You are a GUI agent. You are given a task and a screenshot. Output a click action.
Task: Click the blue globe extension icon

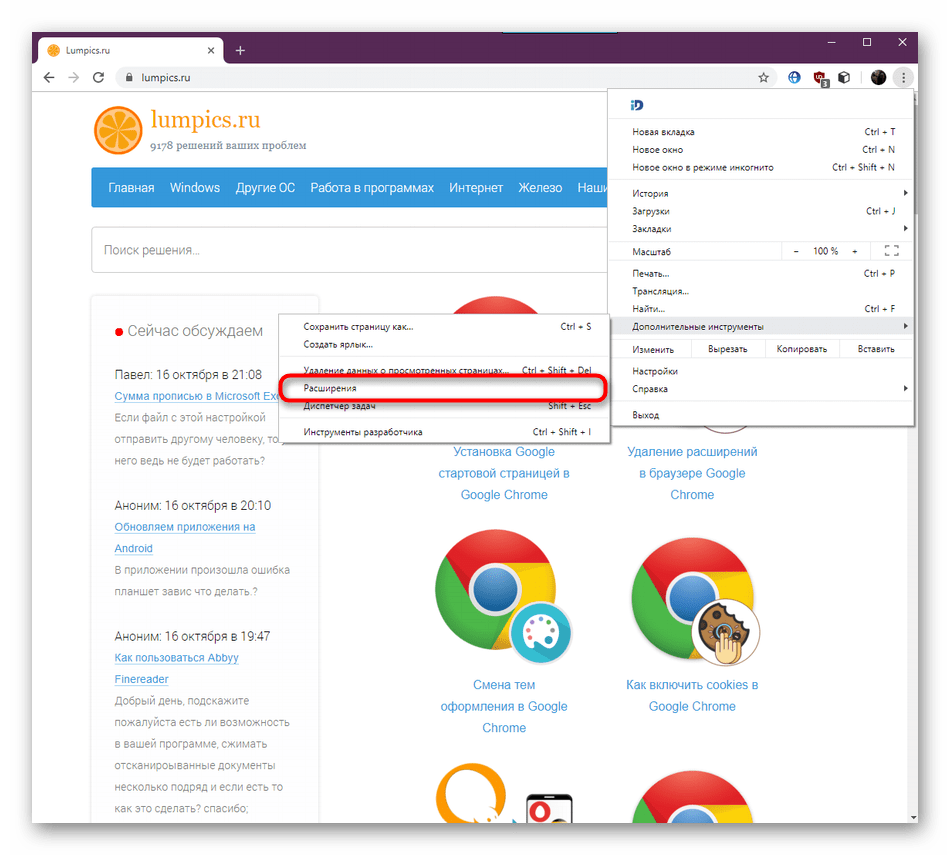795,77
